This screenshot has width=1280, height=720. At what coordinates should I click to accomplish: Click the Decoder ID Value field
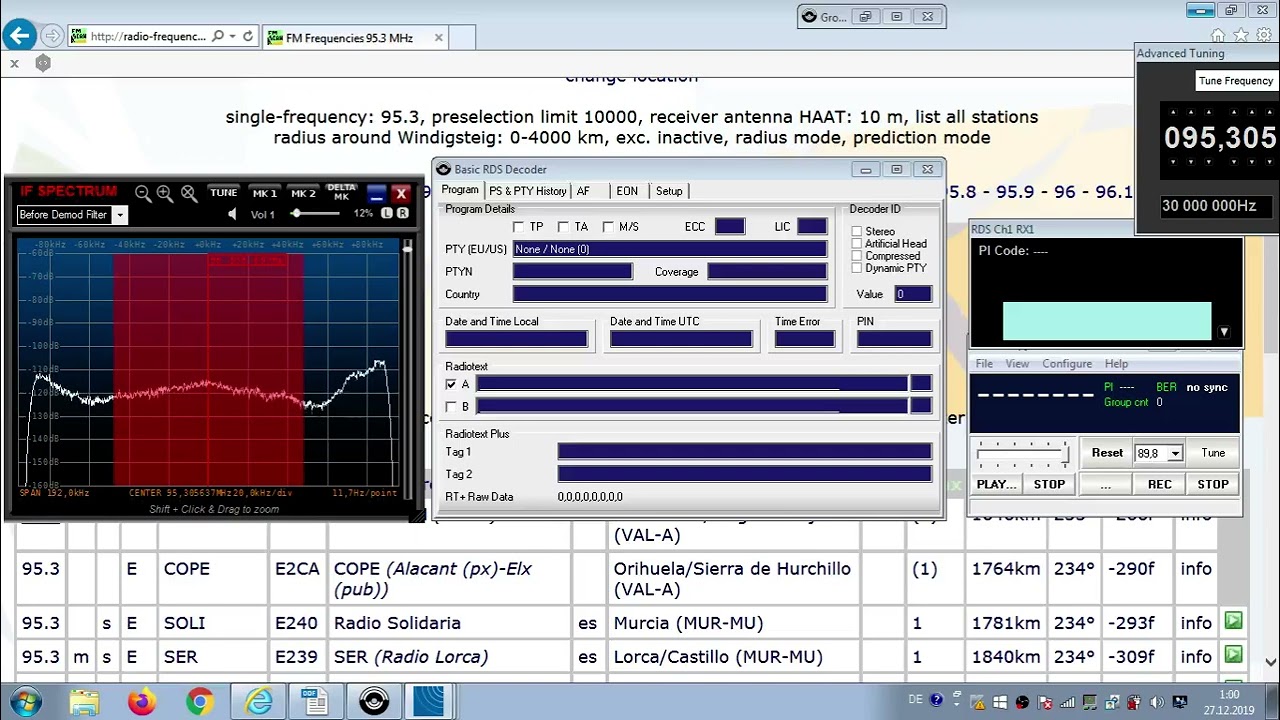point(913,294)
